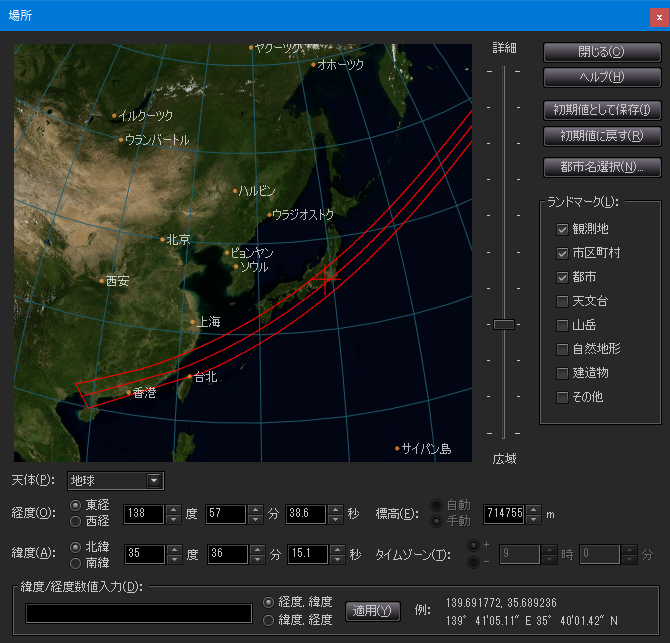Open help with ヘルプ(H) button
Image resolution: width=670 pixels, height=643 pixels.
pos(600,77)
